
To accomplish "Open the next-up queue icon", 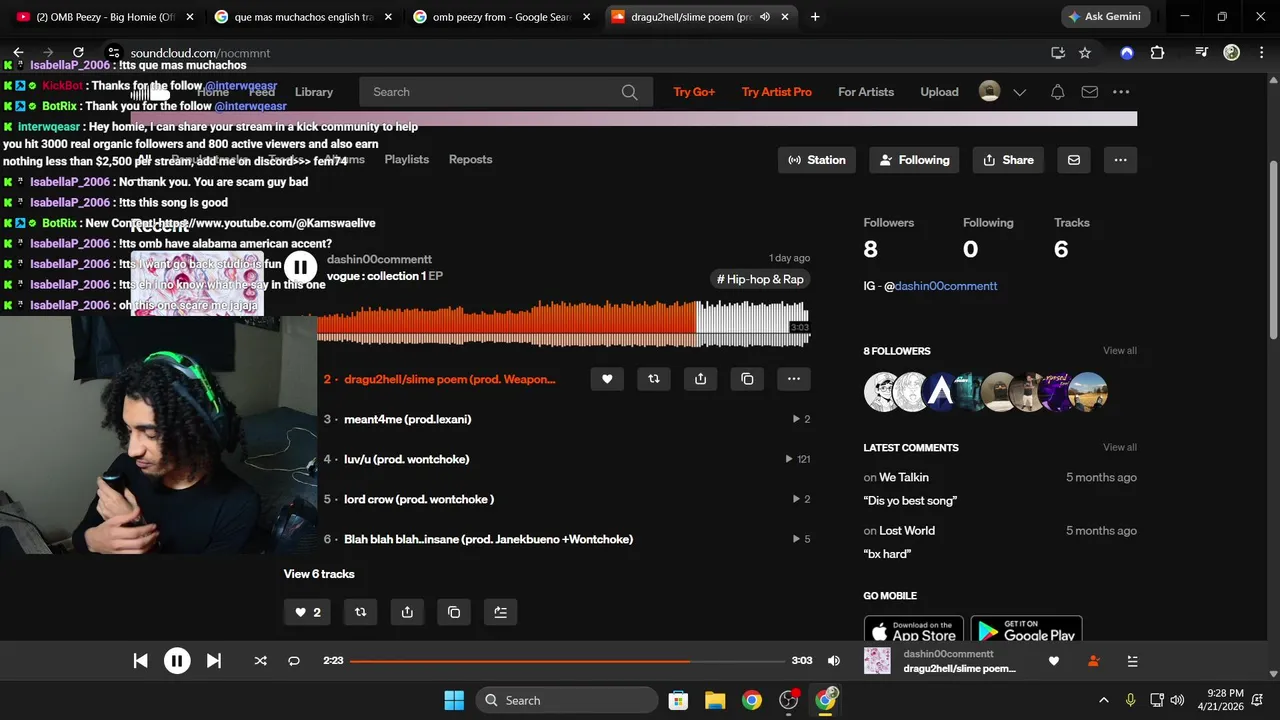I will pyautogui.click(x=1132, y=661).
